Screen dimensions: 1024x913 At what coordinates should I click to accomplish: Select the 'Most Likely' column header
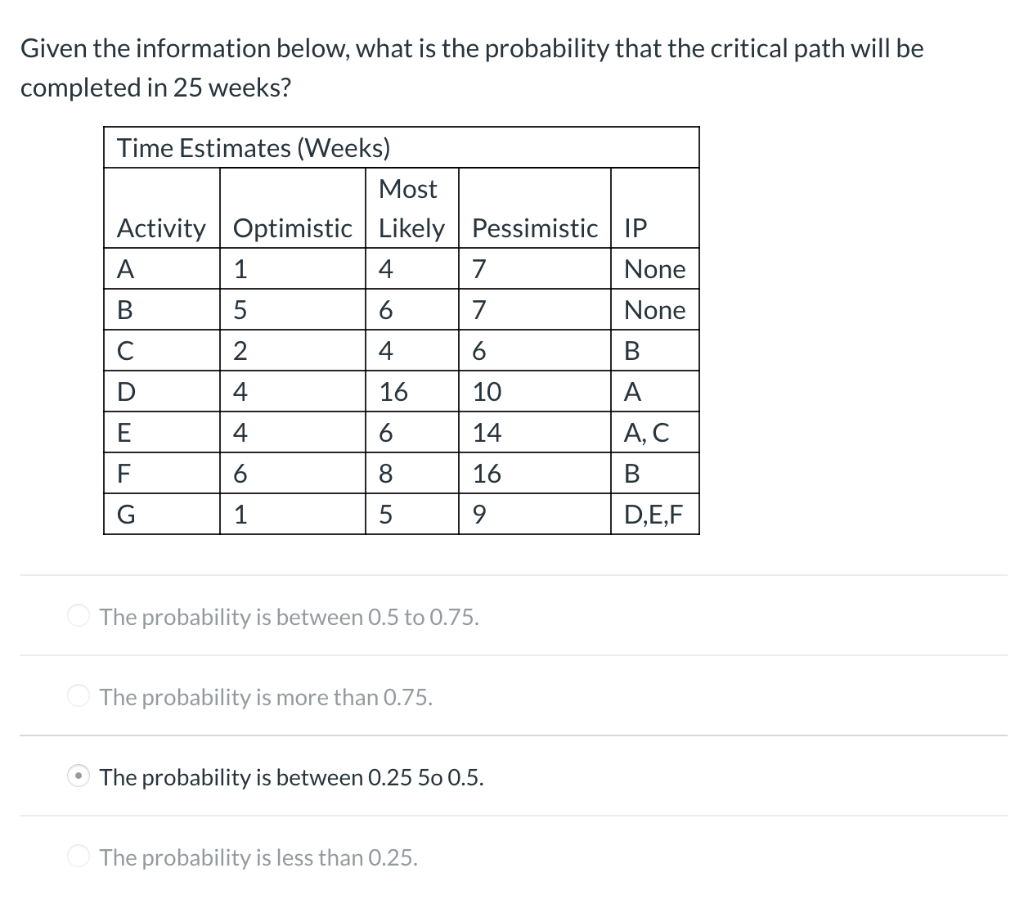click(x=411, y=208)
